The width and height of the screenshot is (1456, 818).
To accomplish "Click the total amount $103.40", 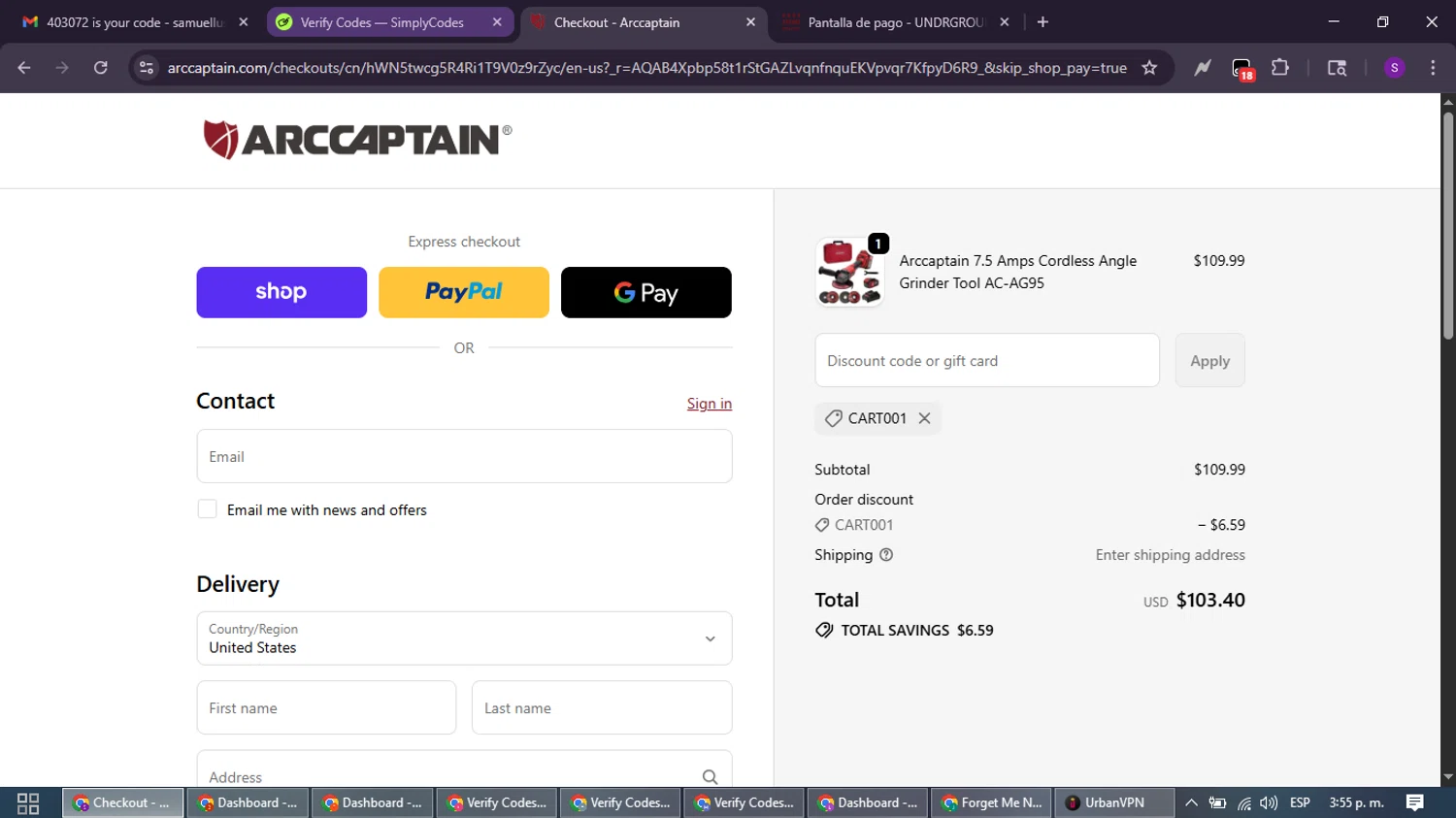I will [x=1210, y=601].
